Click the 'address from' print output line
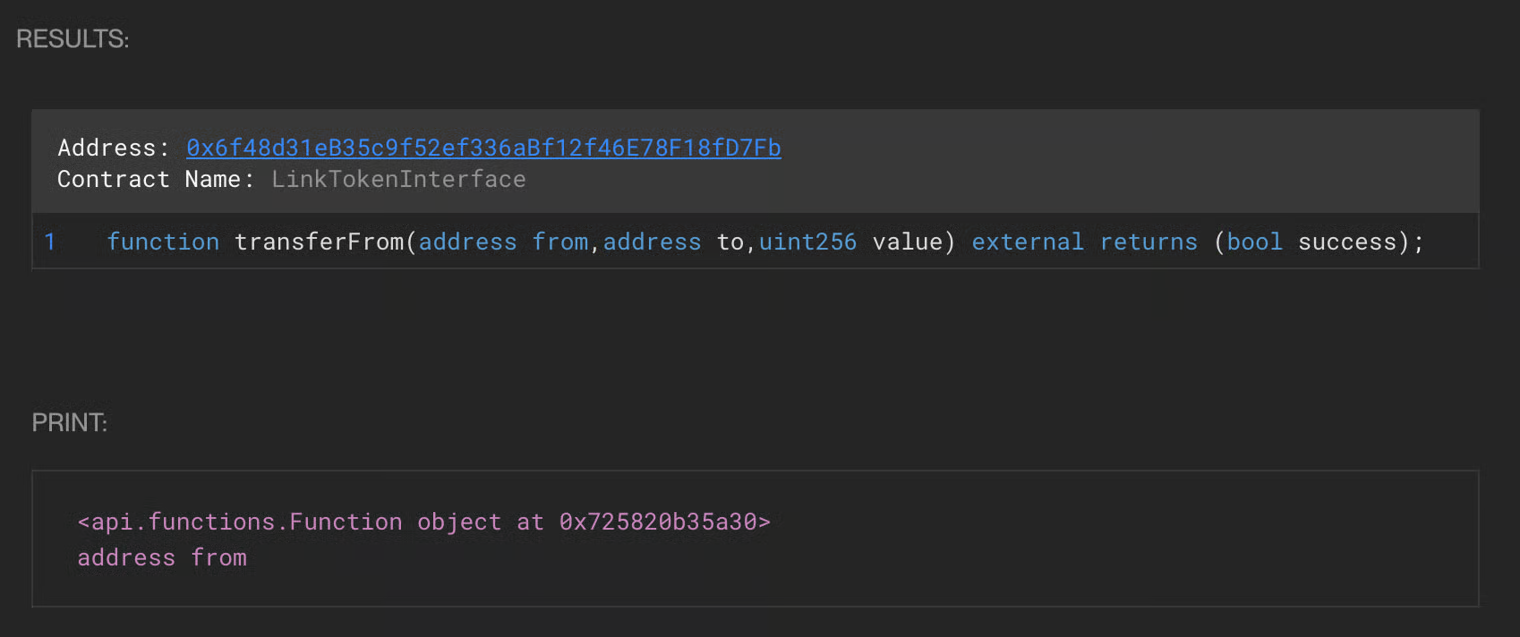 pyautogui.click(x=162, y=557)
